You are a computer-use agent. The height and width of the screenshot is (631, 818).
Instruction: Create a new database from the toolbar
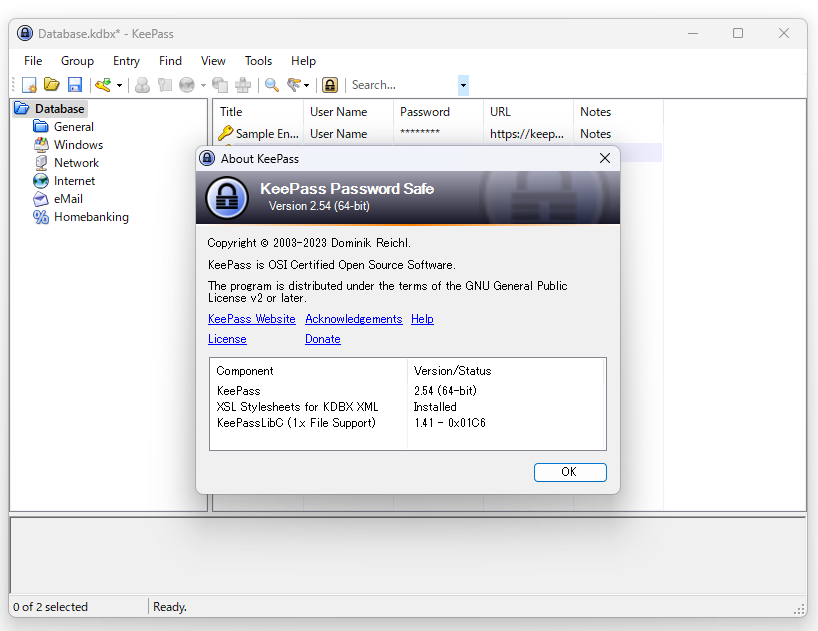click(x=28, y=85)
